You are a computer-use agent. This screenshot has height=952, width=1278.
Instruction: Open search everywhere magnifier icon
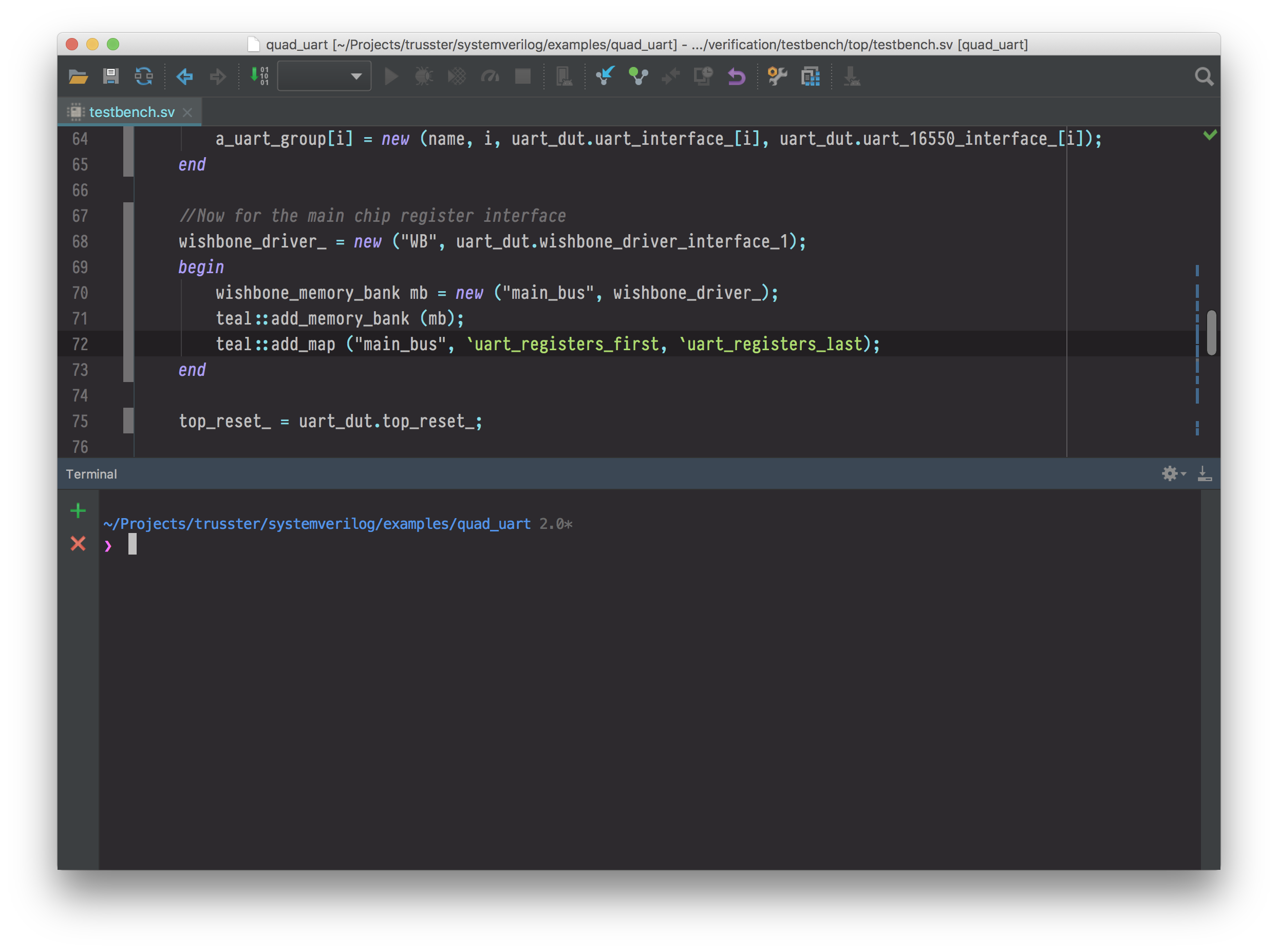pyautogui.click(x=1204, y=77)
